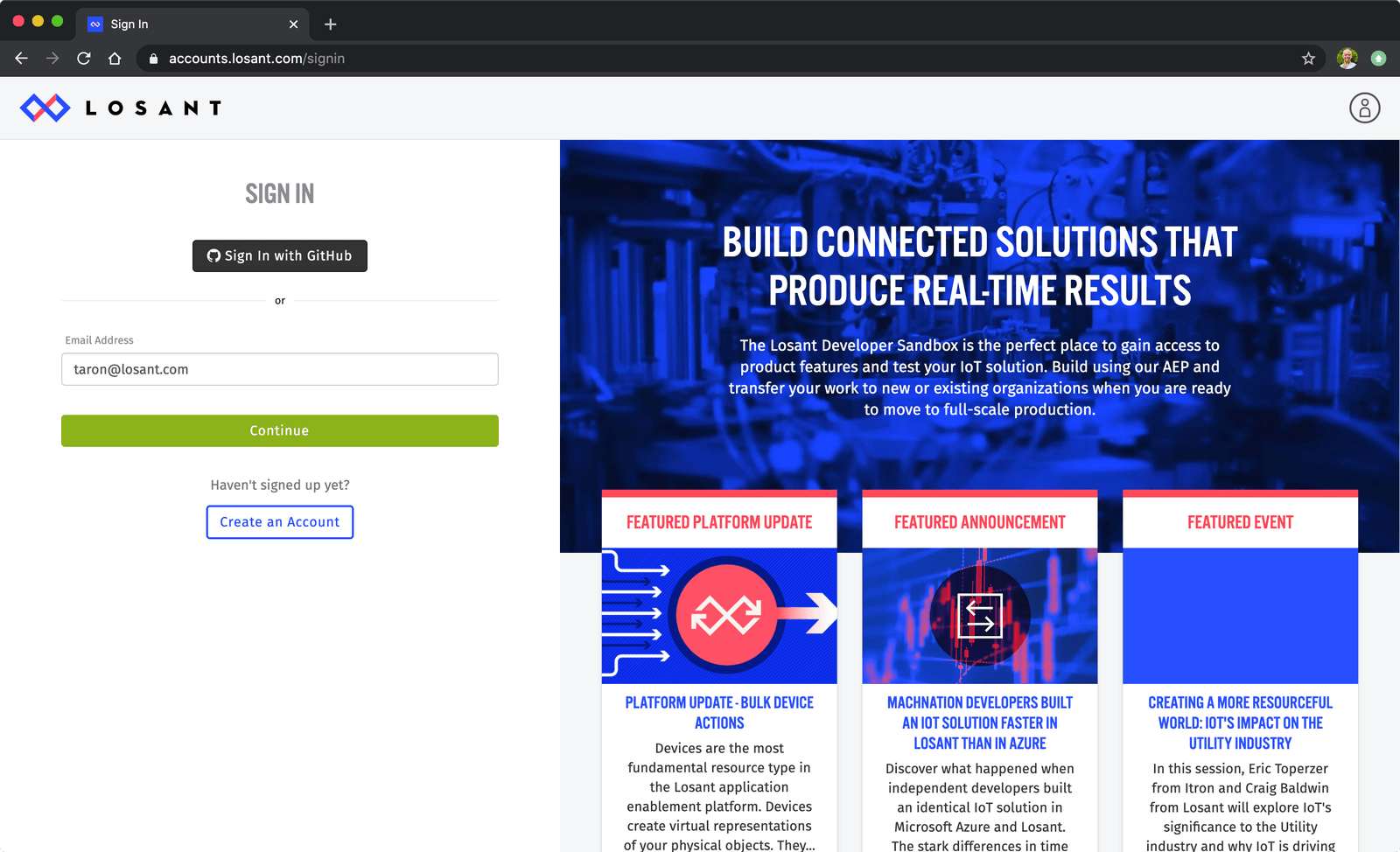Click the macOS green fullscreen window button

point(58,21)
